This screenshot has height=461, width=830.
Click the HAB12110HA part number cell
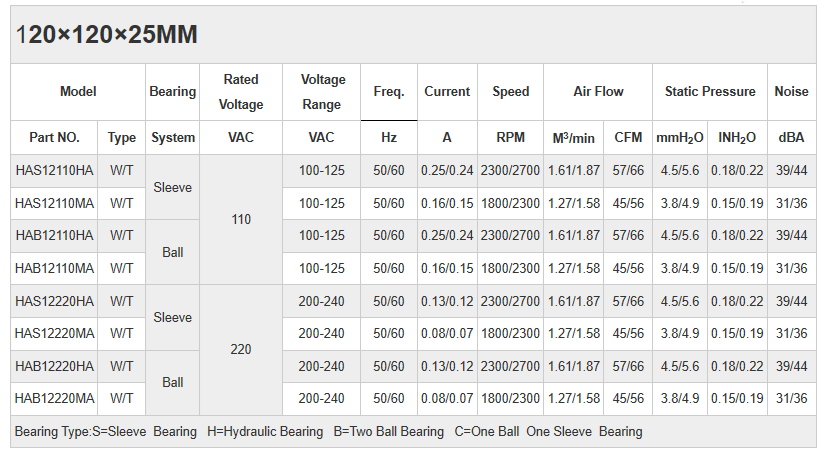pos(55,236)
